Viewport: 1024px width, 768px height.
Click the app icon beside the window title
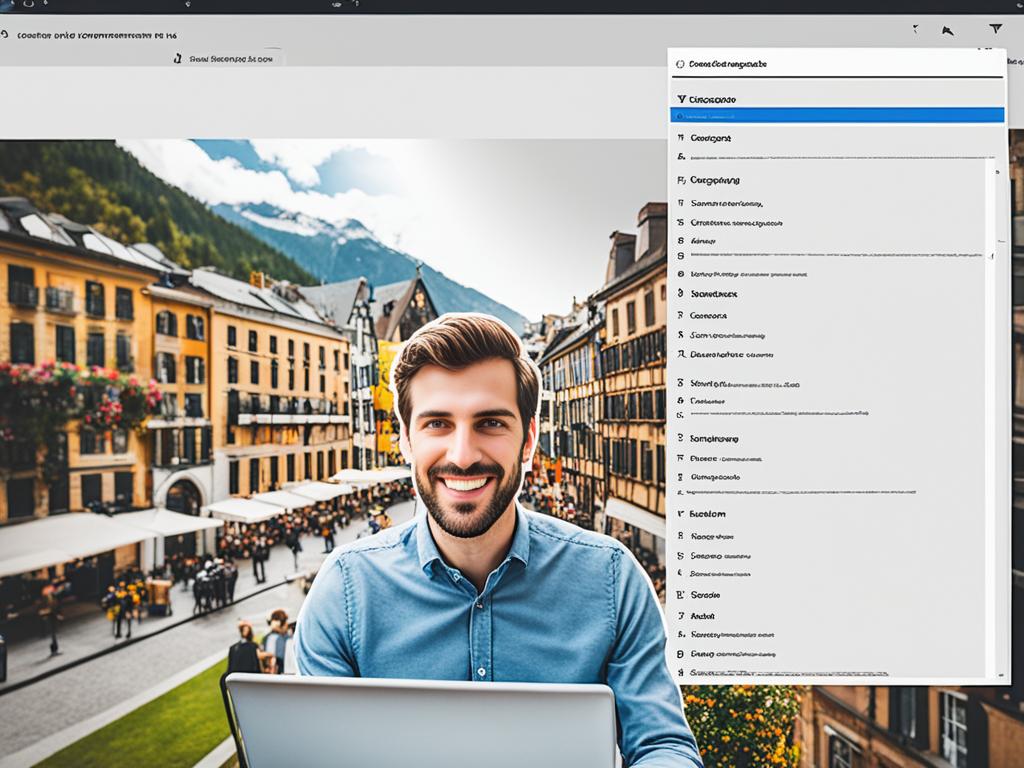pos(5,35)
